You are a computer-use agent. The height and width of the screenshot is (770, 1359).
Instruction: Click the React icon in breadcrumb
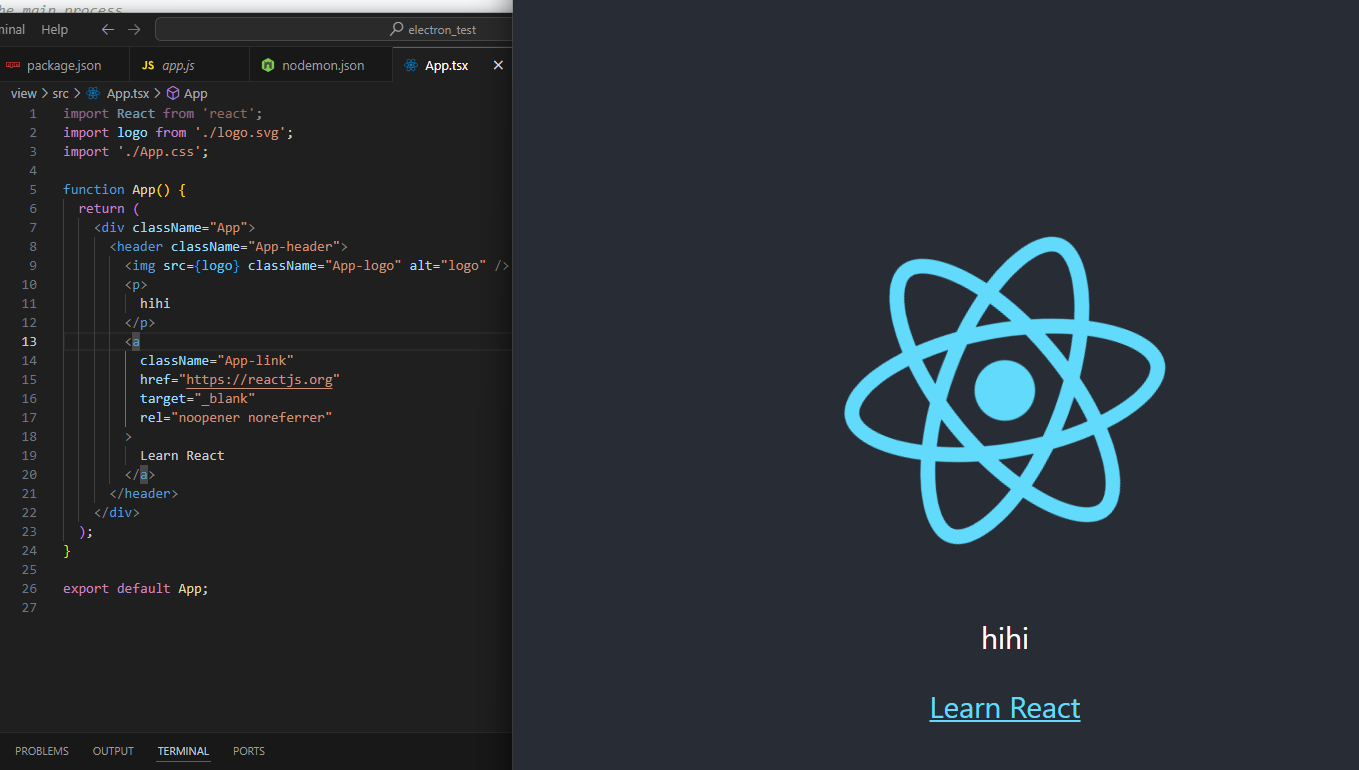[x=94, y=93]
